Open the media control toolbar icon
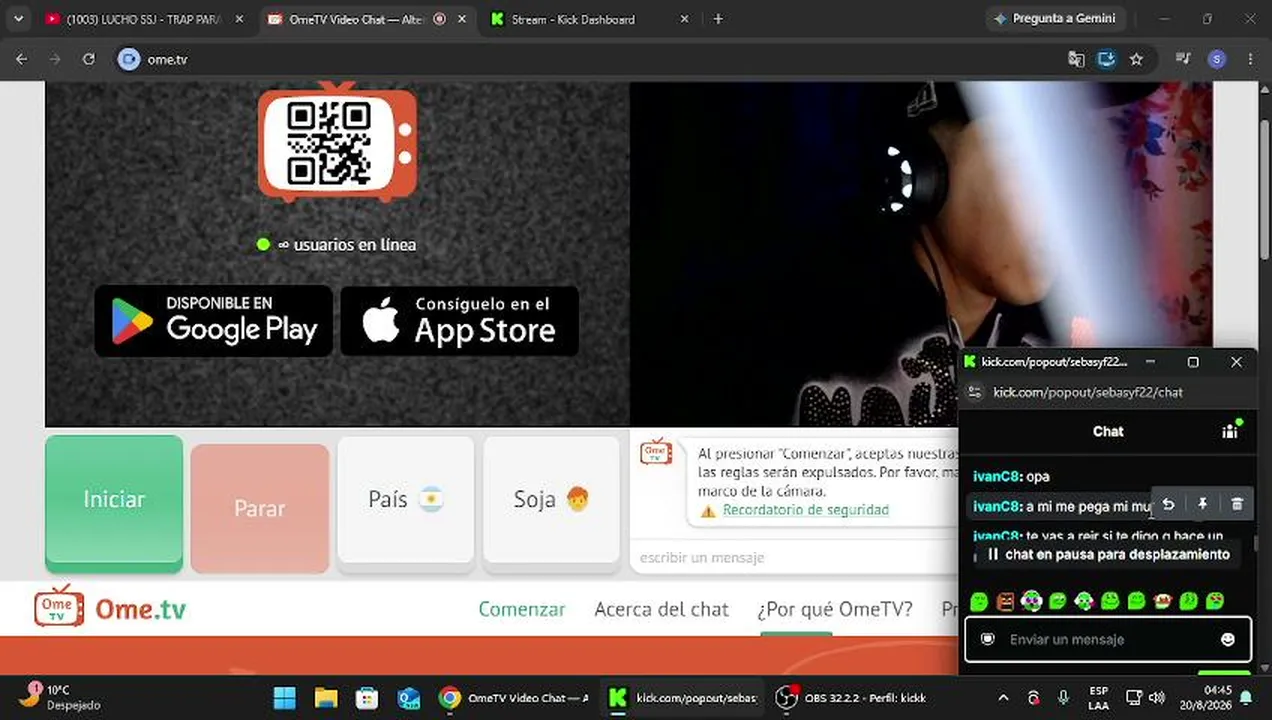This screenshot has width=1272, height=720. click(x=1183, y=59)
